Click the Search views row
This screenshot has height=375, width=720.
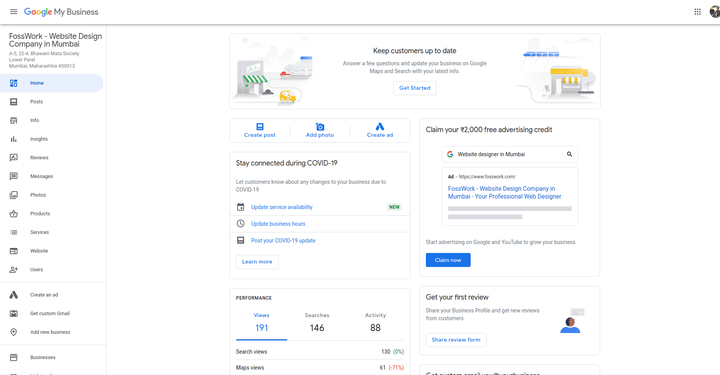[320, 352]
